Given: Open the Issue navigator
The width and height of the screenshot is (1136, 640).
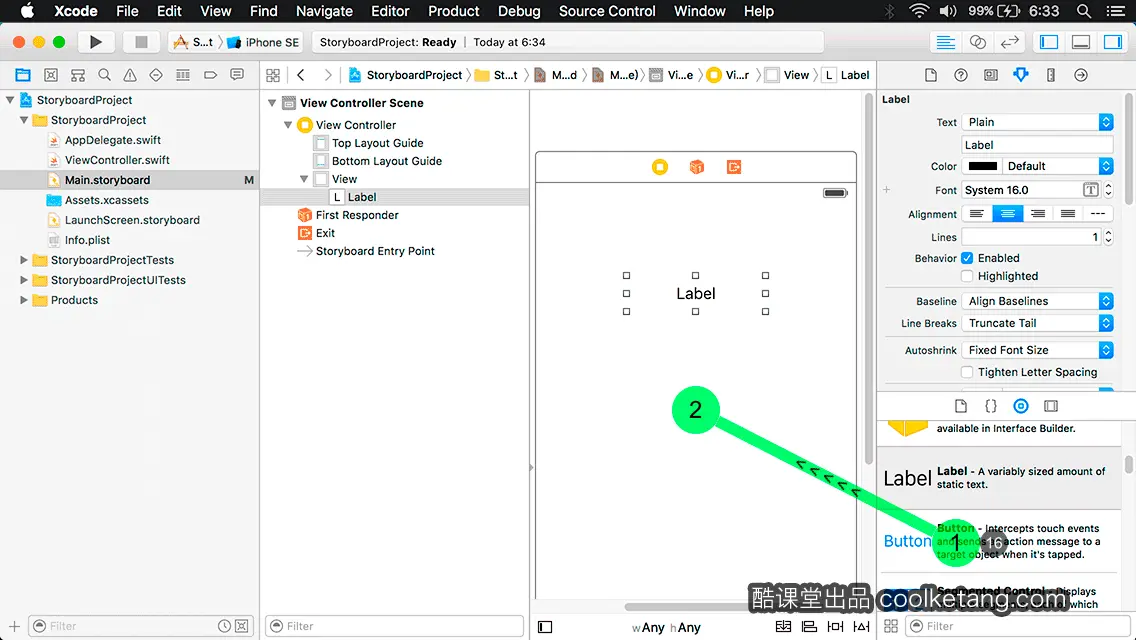Looking at the screenshot, I should (x=130, y=75).
